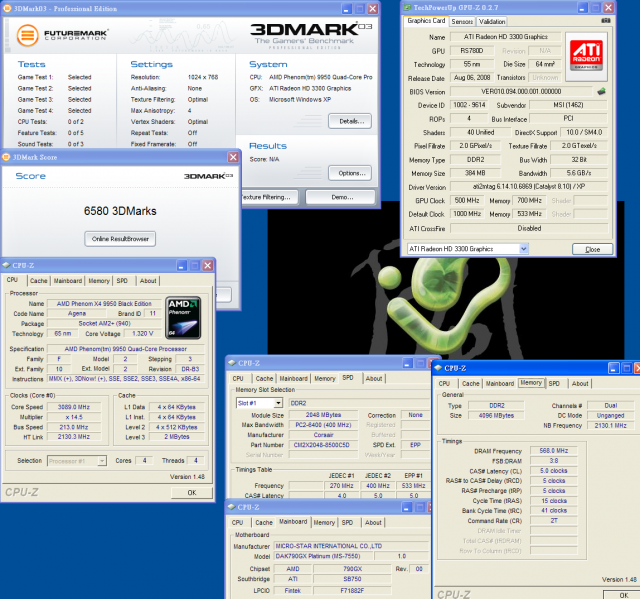Screen dimensions: 640x599
Task: Click the title bar icon of the CPU-Z window showing the CPU tab
Action: (x=6, y=265)
